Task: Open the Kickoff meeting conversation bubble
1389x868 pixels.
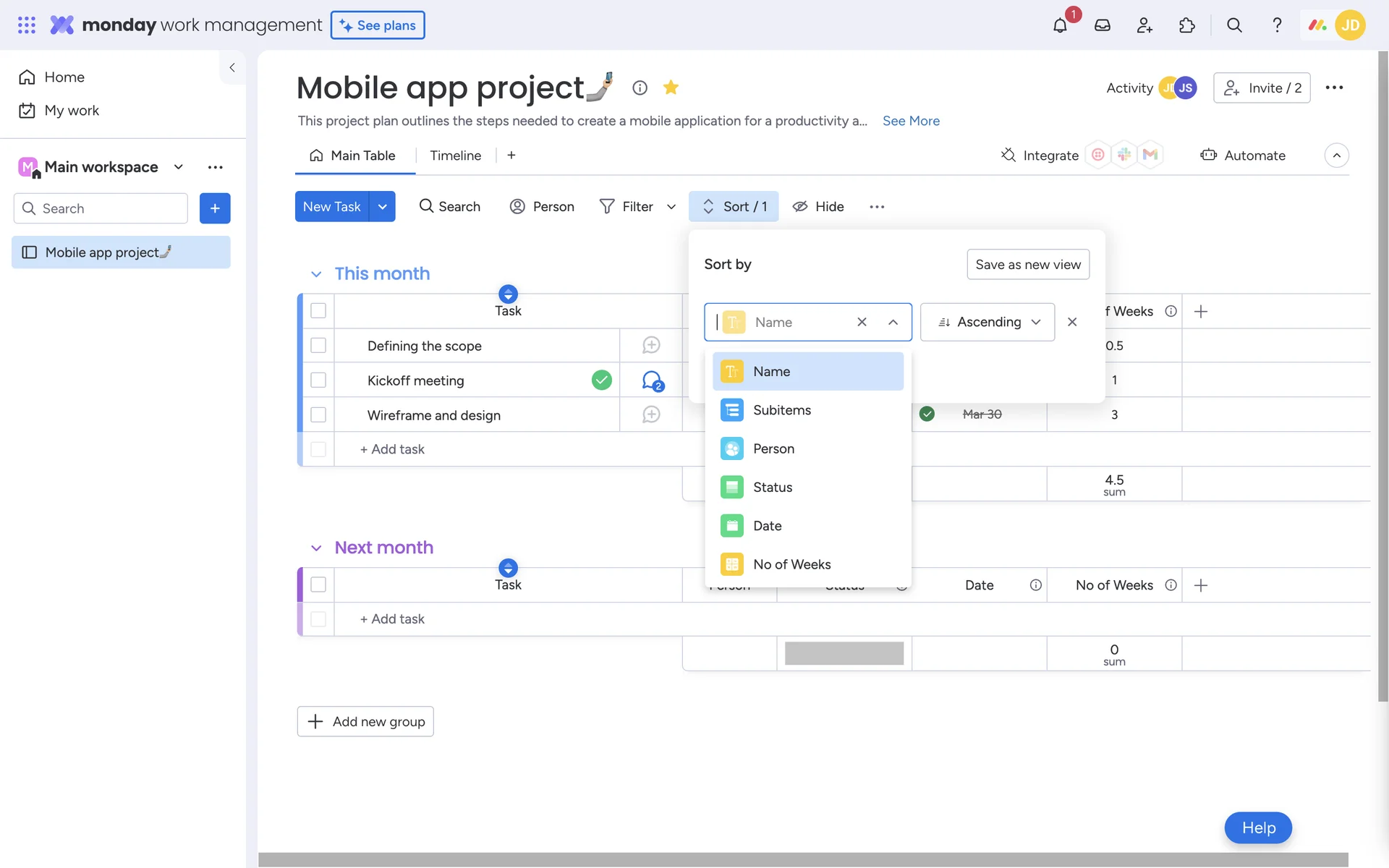Action: pos(652,380)
